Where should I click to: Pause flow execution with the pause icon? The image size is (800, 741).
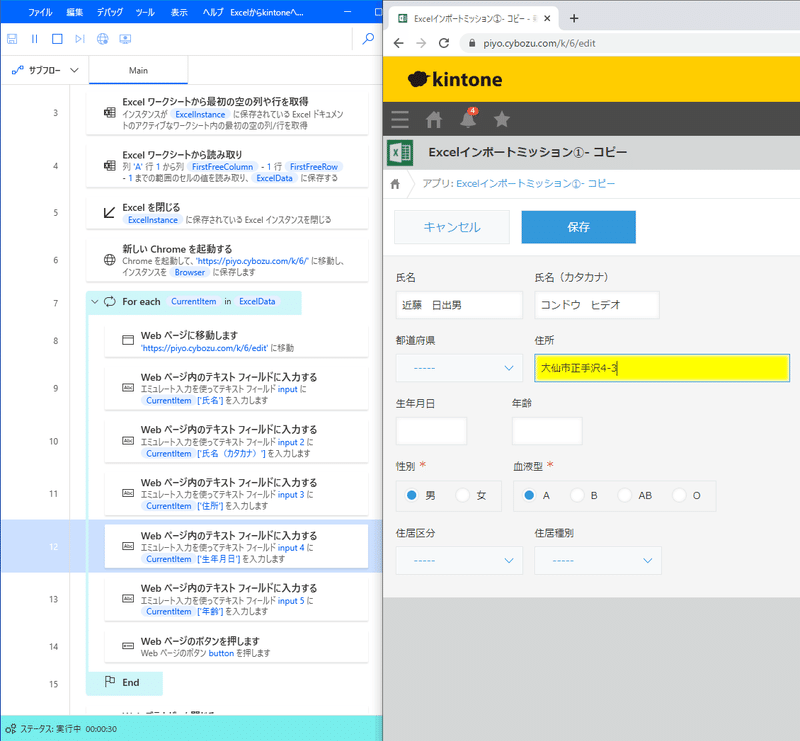click(x=34, y=38)
